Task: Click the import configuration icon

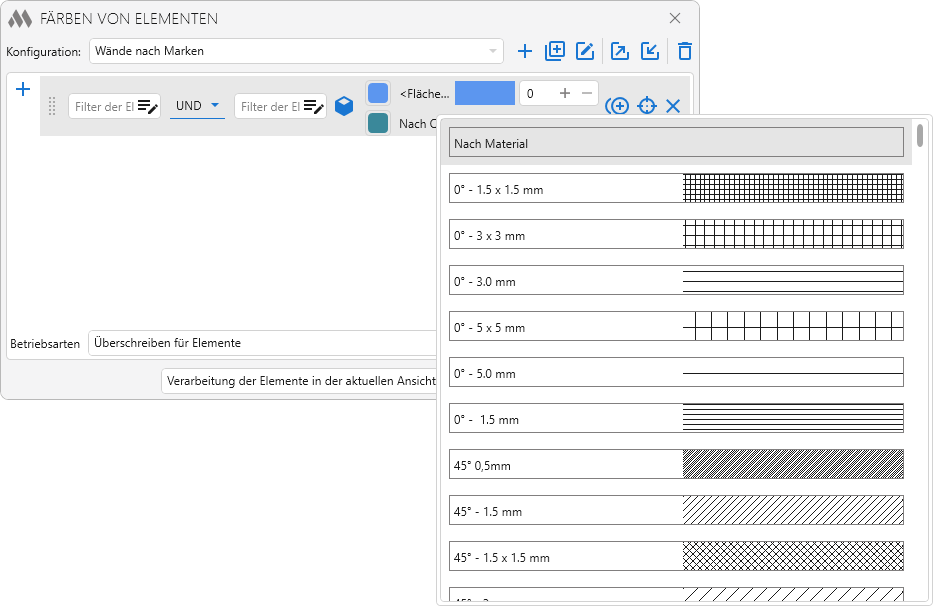Action: [650, 51]
